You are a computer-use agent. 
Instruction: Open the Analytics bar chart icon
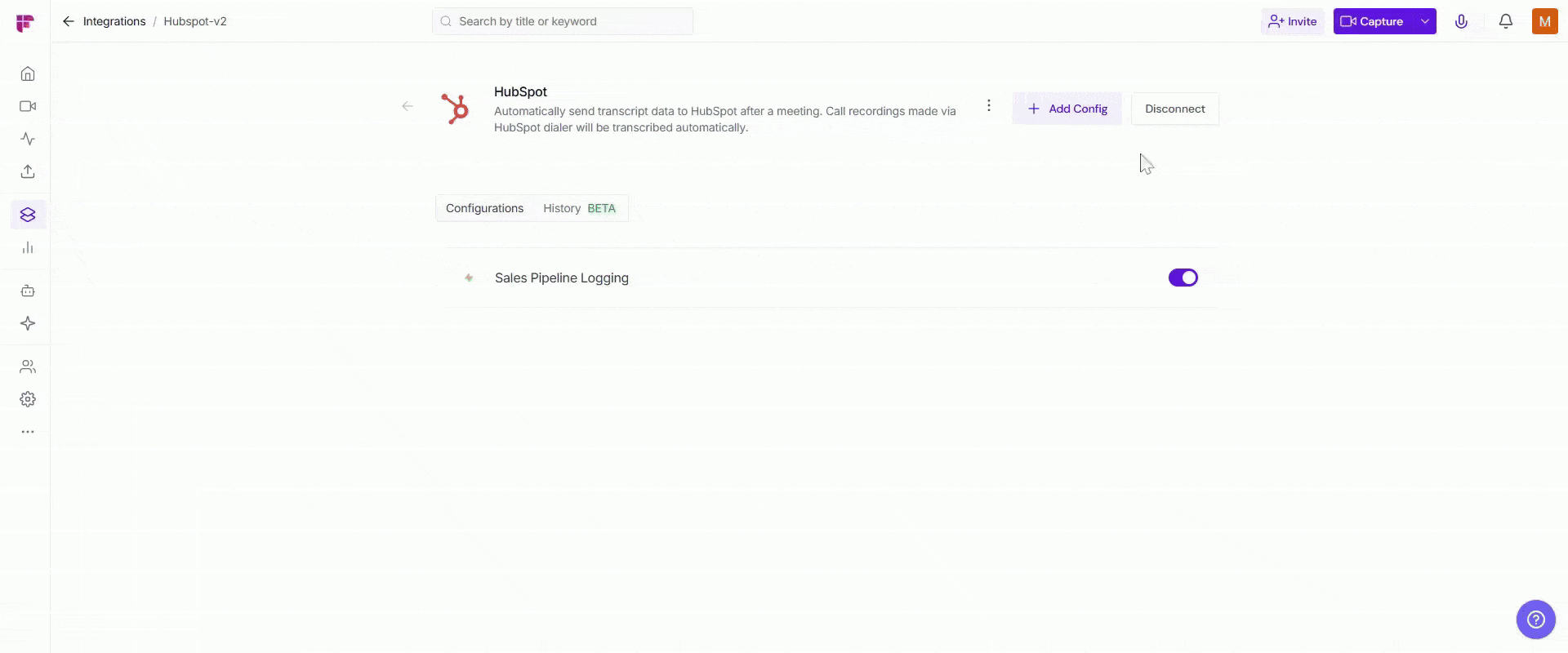click(28, 247)
